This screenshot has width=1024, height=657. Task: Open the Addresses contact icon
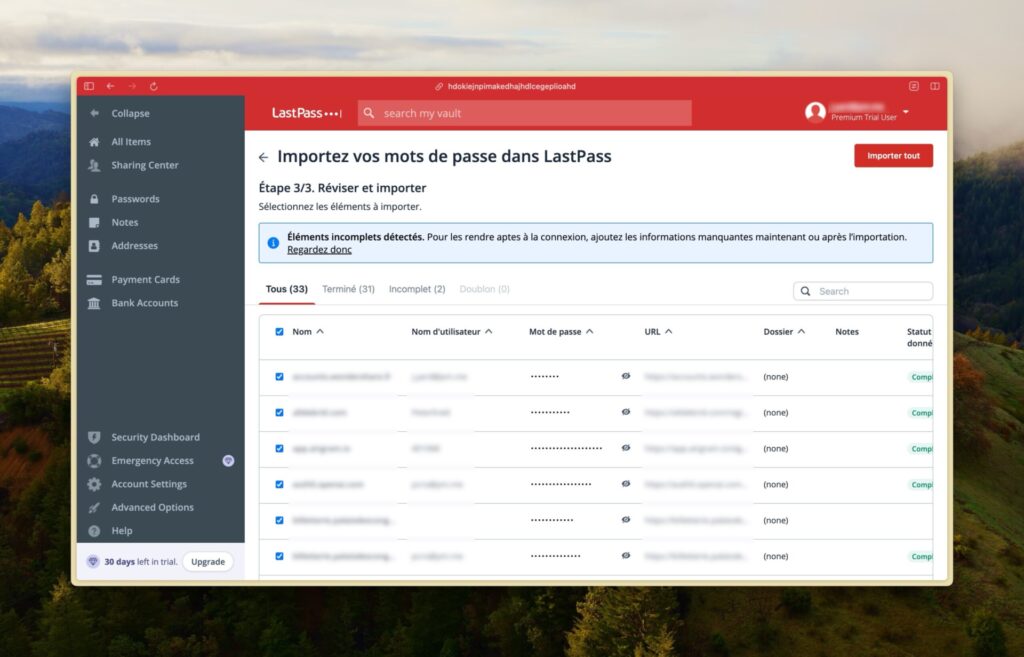[94, 246]
